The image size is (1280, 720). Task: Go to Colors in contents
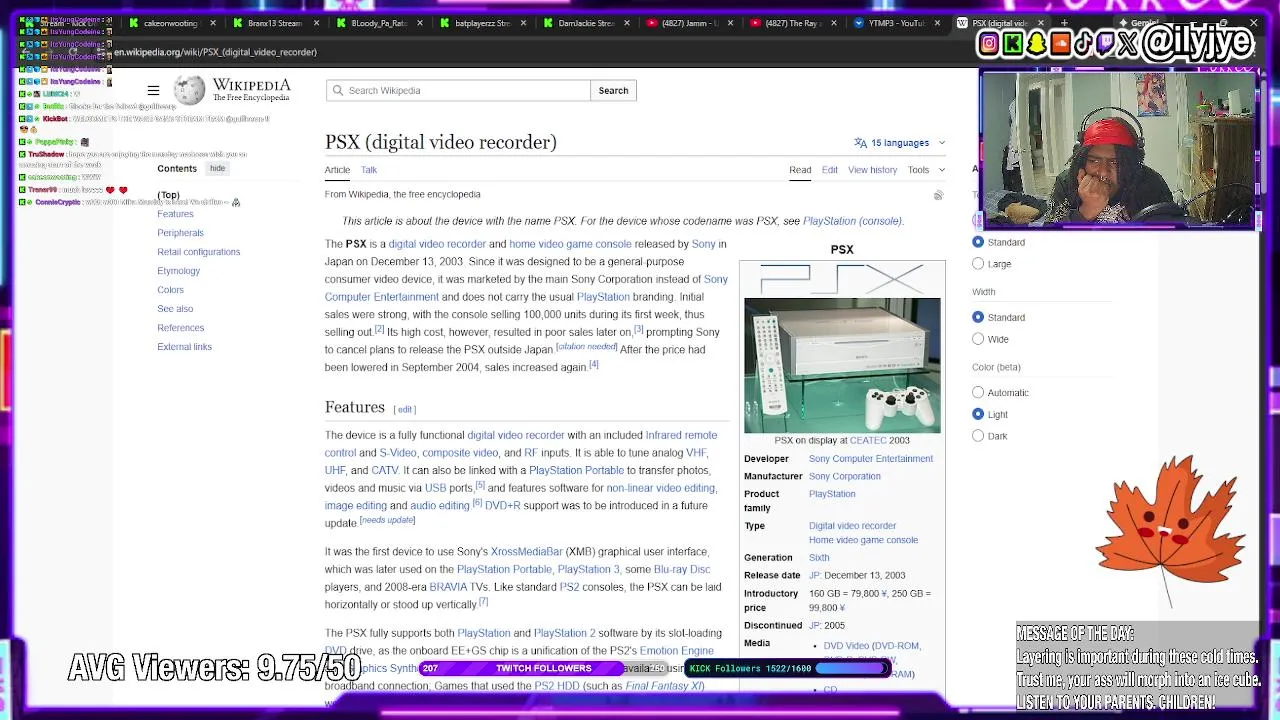[x=170, y=290]
